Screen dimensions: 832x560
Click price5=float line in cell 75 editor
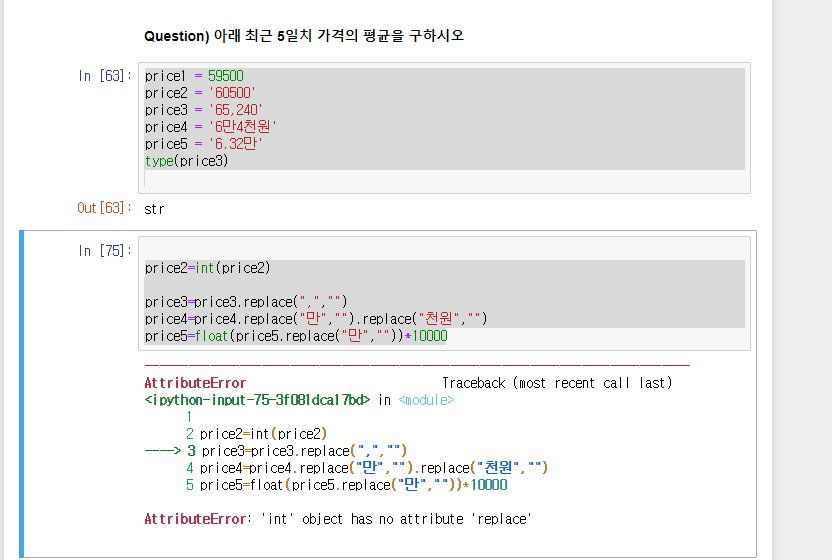296,336
